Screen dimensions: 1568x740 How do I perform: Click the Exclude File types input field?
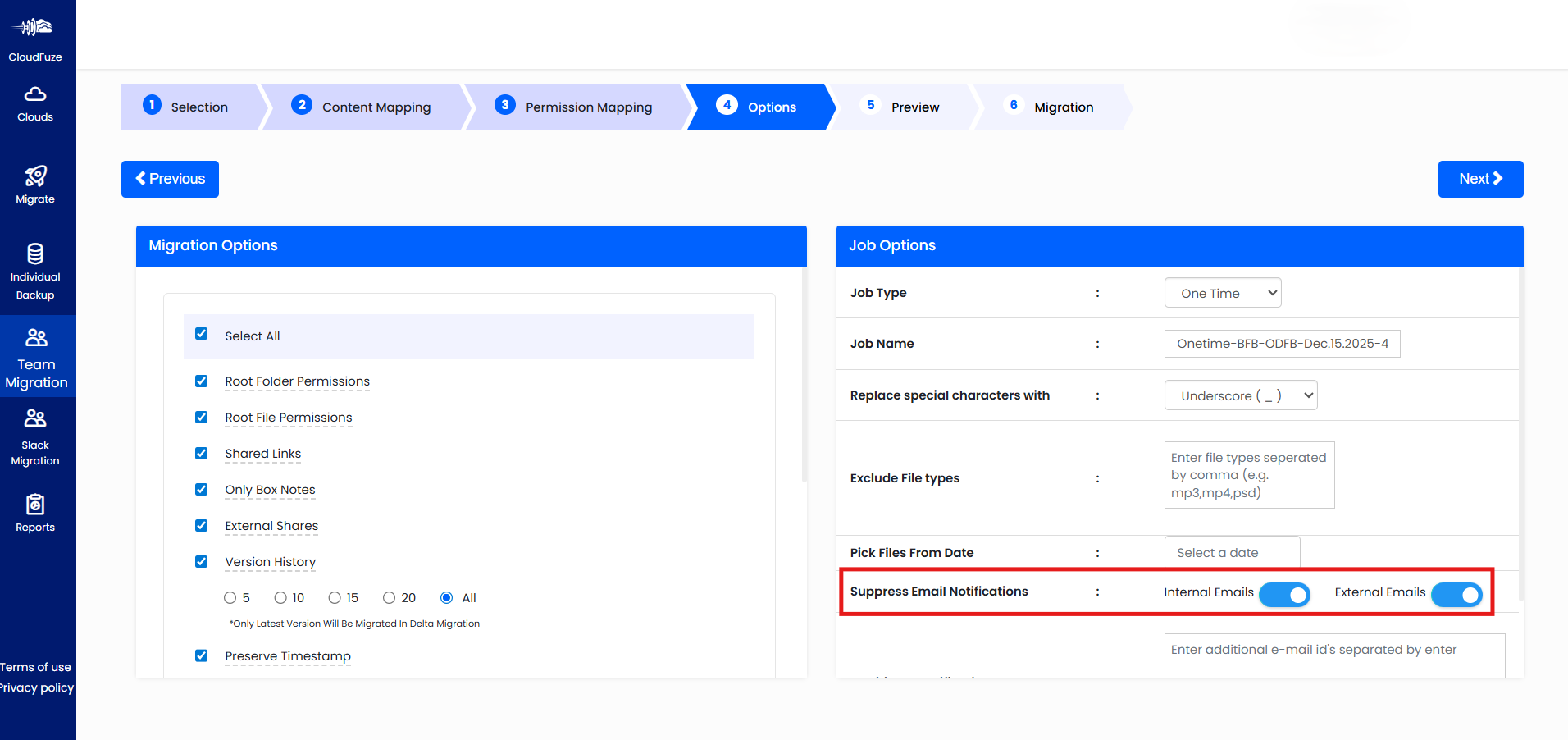[x=1248, y=474]
